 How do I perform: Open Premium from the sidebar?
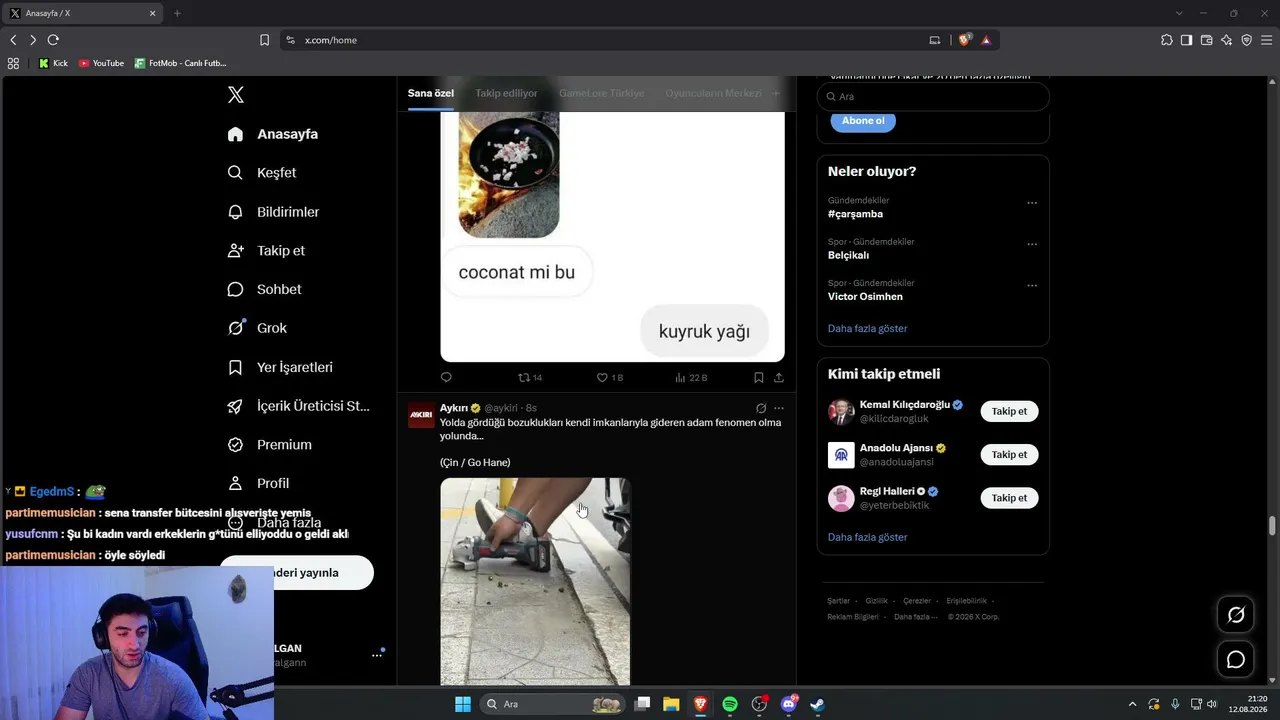[x=269, y=445]
